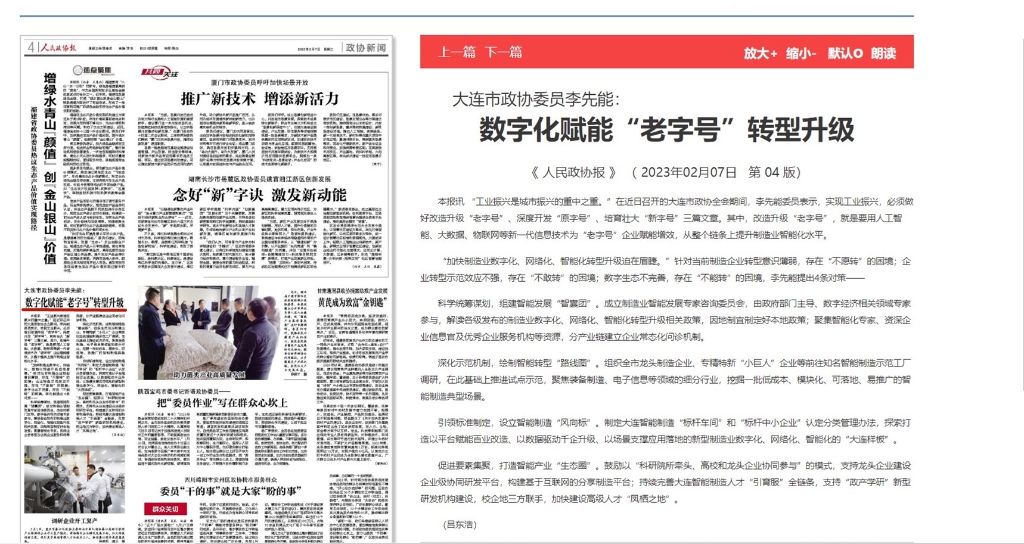Select headline 数字化赋能"老字号"转型升级 on page

75,302
